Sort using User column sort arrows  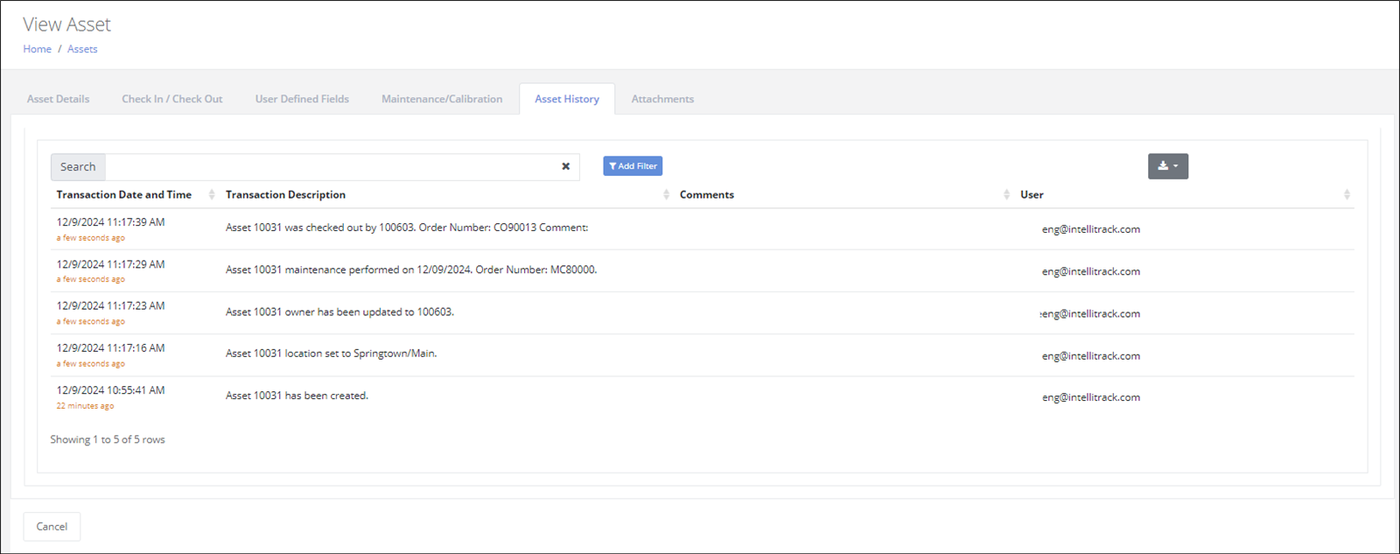pyautogui.click(x=1346, y=195)
